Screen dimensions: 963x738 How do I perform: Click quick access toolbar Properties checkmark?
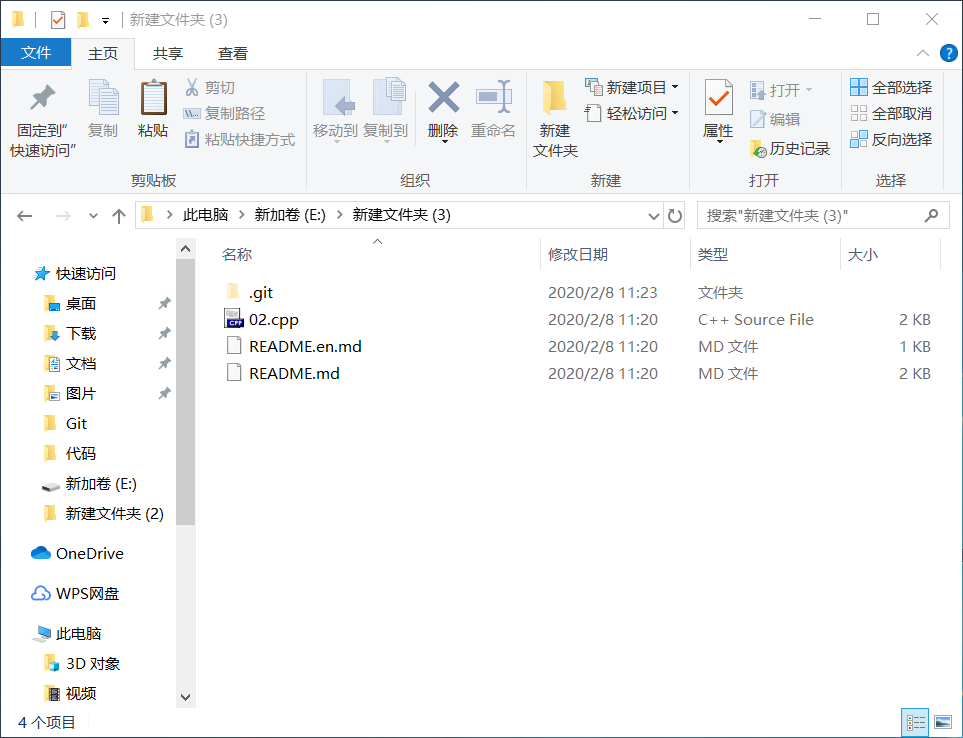coord(58,20)
